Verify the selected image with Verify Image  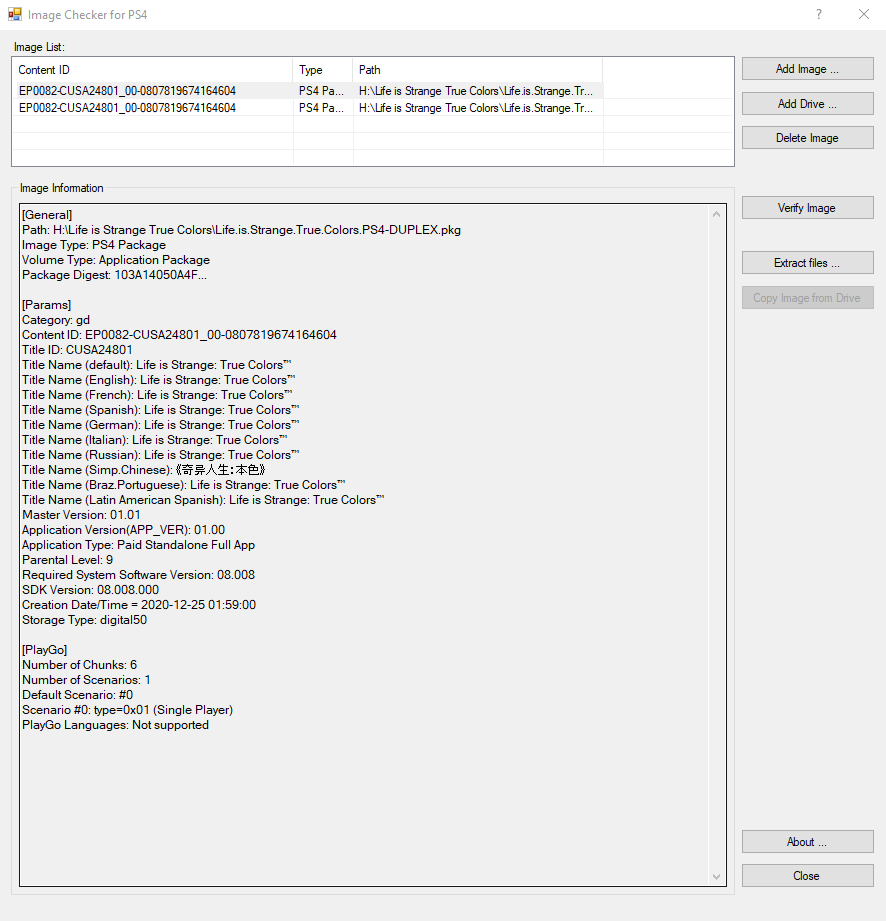(807, 207)
